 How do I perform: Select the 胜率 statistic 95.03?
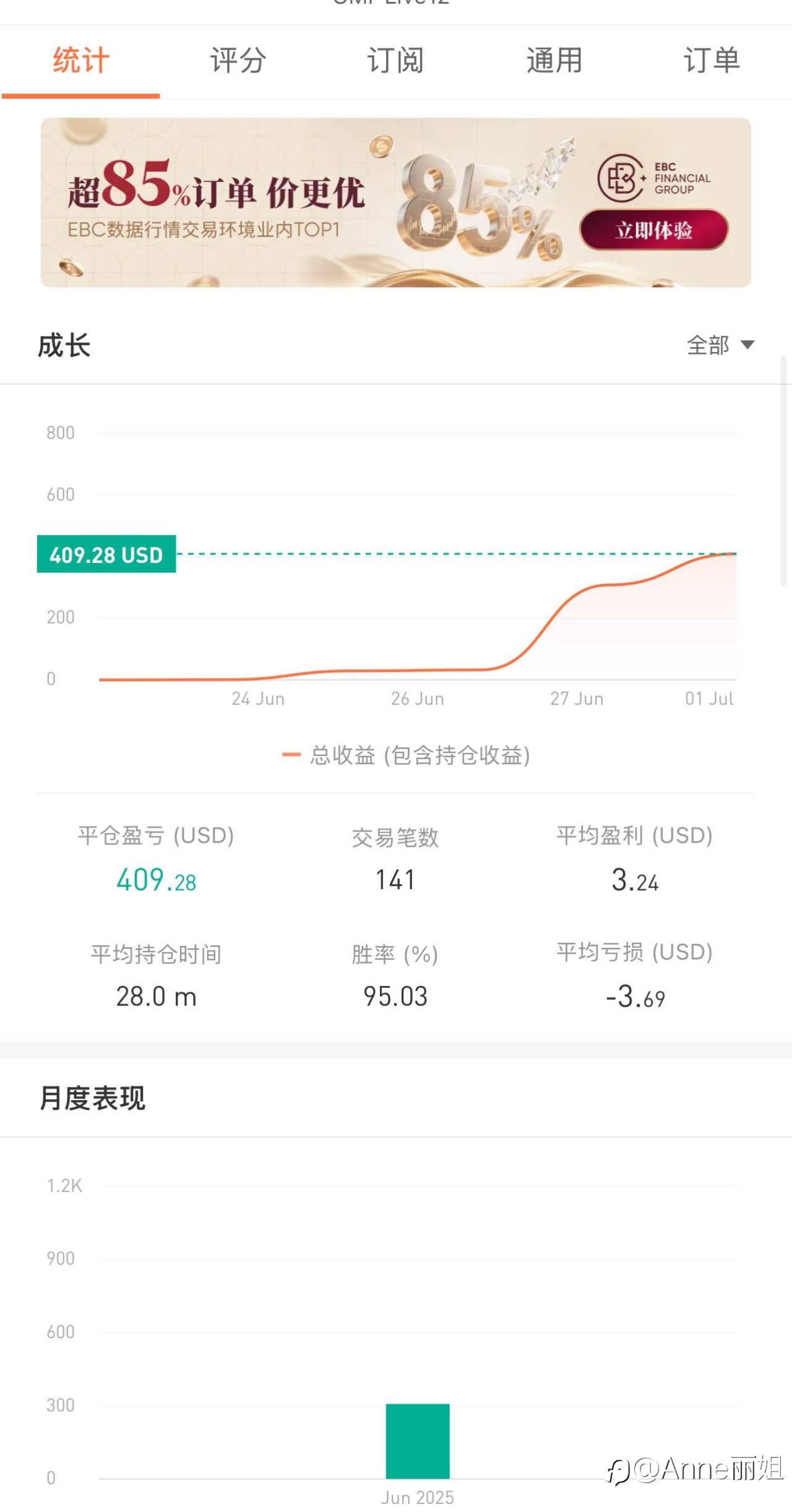pos(395,997)
